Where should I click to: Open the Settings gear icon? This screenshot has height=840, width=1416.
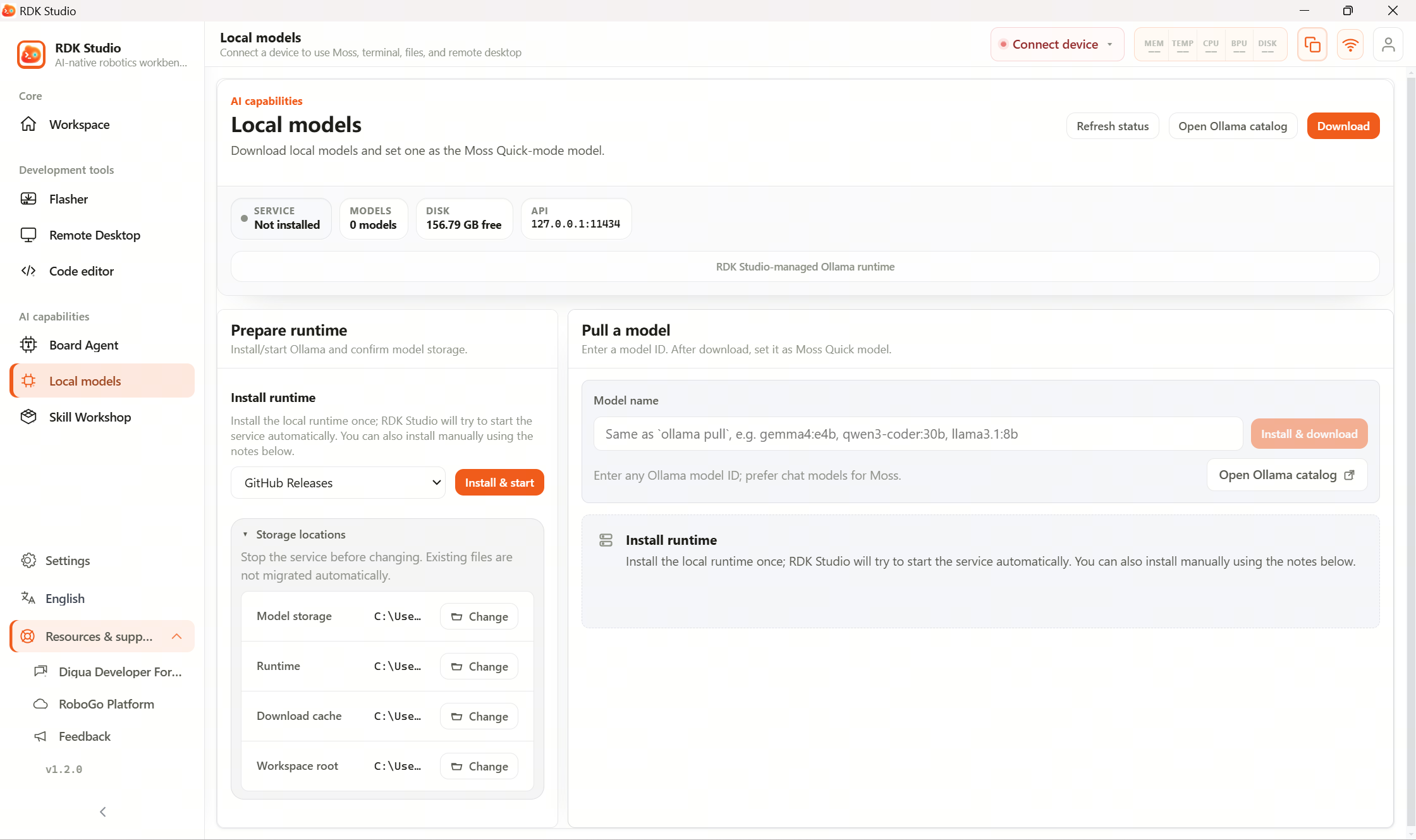(x=28, y=561)
